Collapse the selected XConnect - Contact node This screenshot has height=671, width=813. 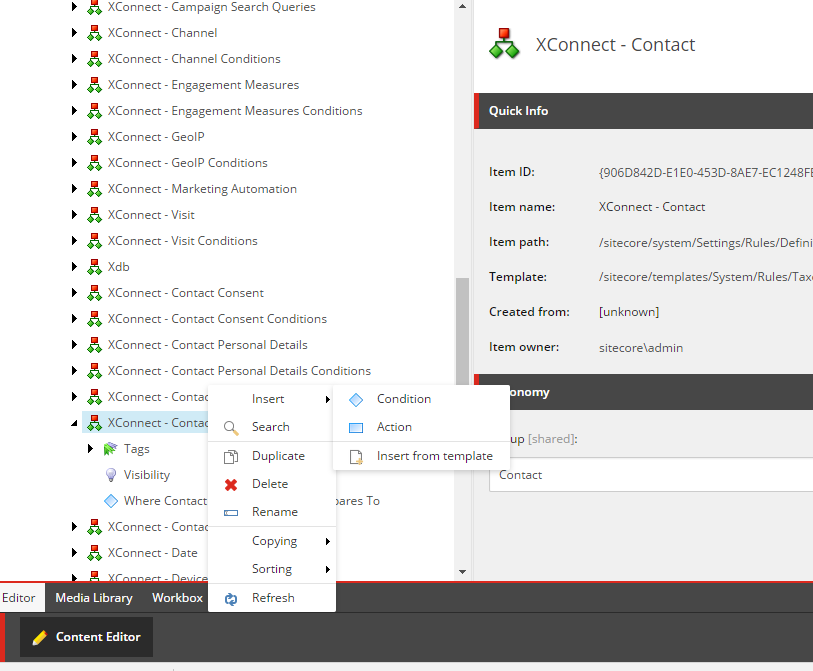pos(74,423)
